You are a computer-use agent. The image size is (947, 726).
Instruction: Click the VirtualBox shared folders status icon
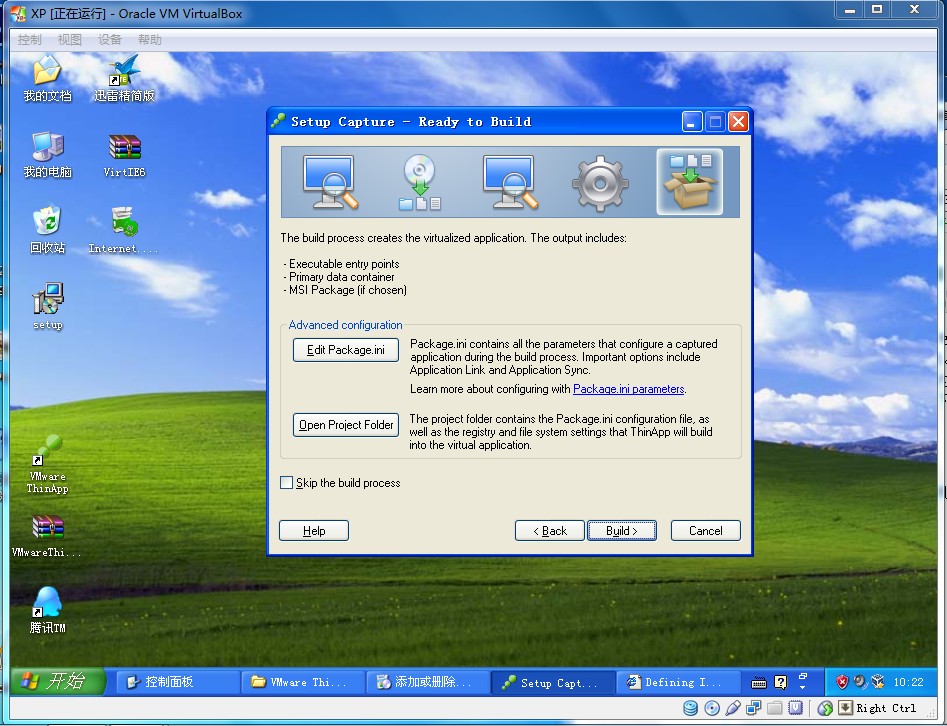[775, 708]
